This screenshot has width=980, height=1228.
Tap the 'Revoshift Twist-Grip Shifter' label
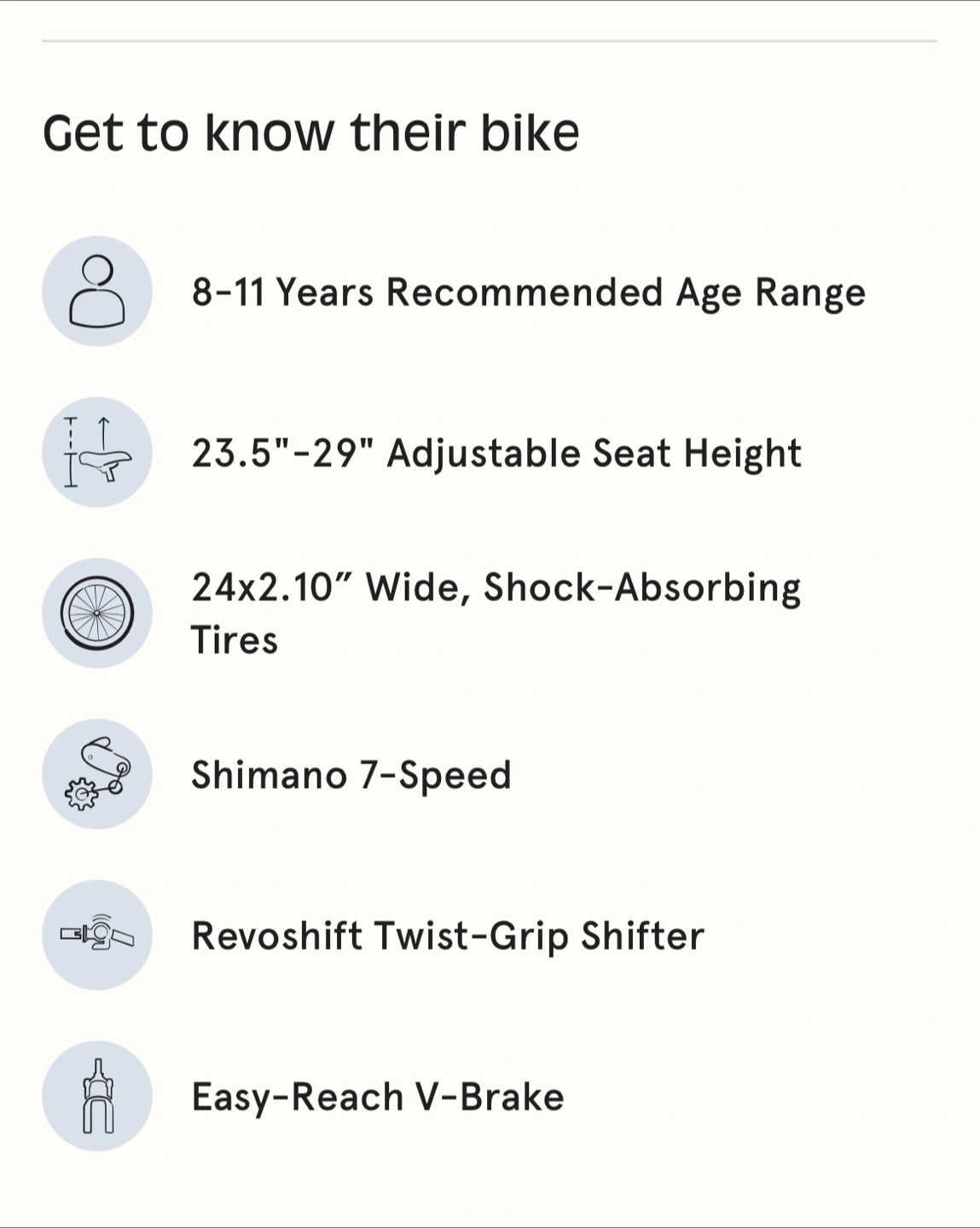(447, 936)
